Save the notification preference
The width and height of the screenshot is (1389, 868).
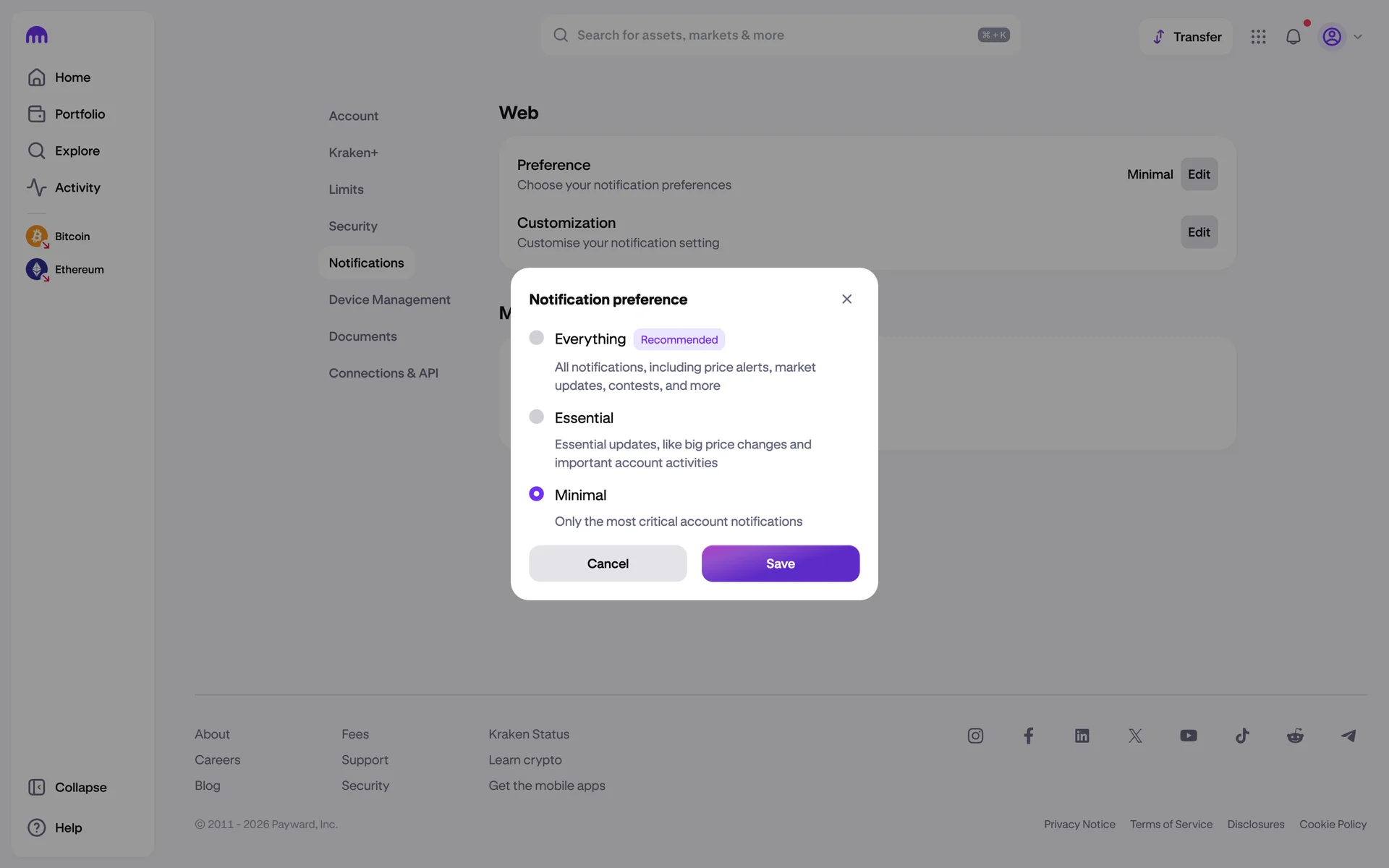click(780, 563)
